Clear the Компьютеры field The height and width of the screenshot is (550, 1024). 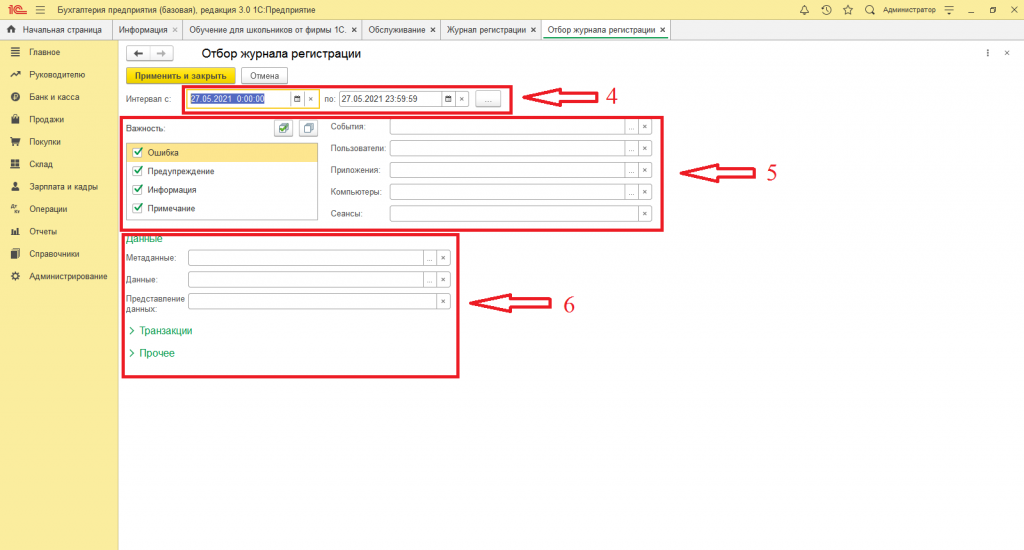[645, 192]
